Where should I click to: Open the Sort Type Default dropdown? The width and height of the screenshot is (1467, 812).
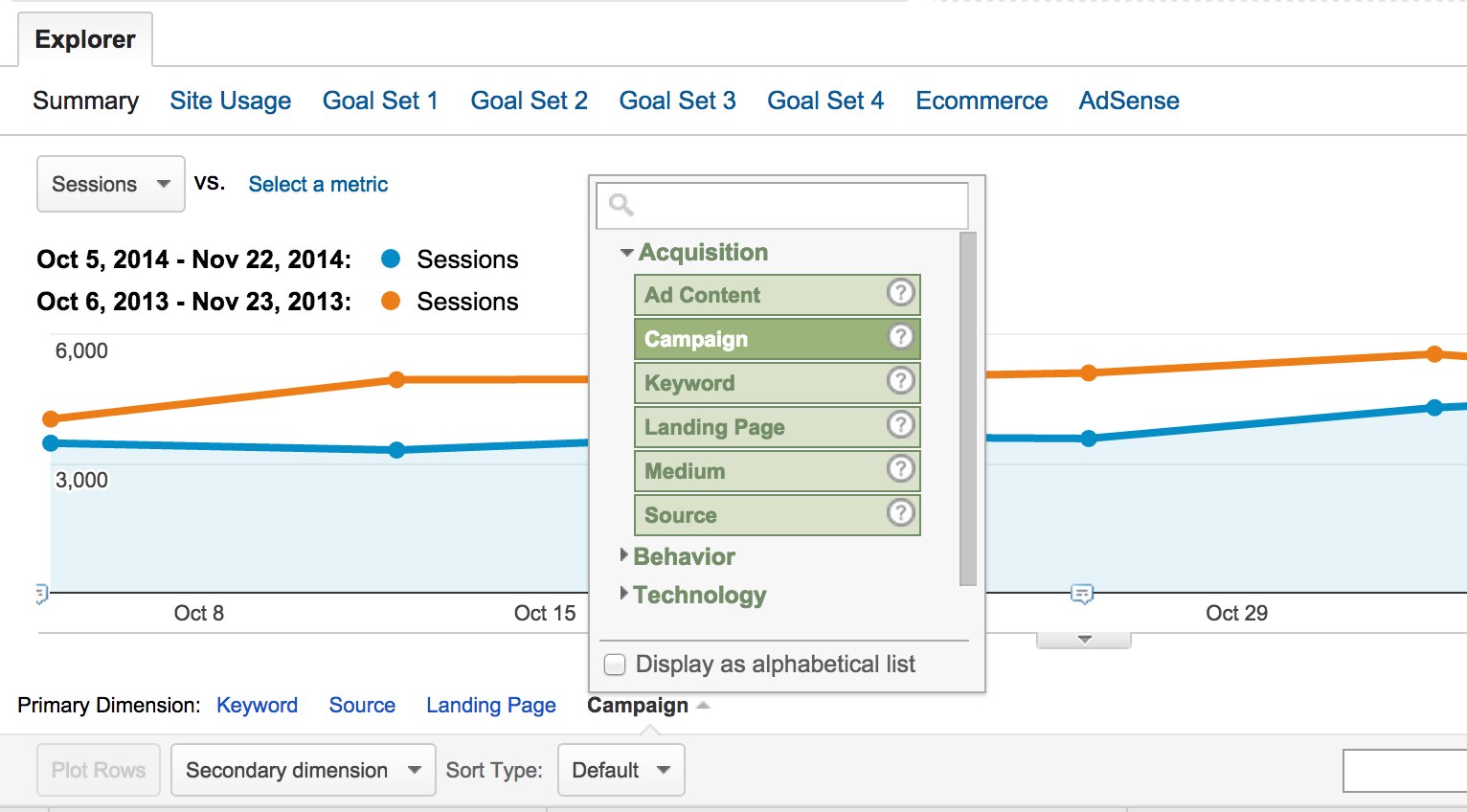621,770
